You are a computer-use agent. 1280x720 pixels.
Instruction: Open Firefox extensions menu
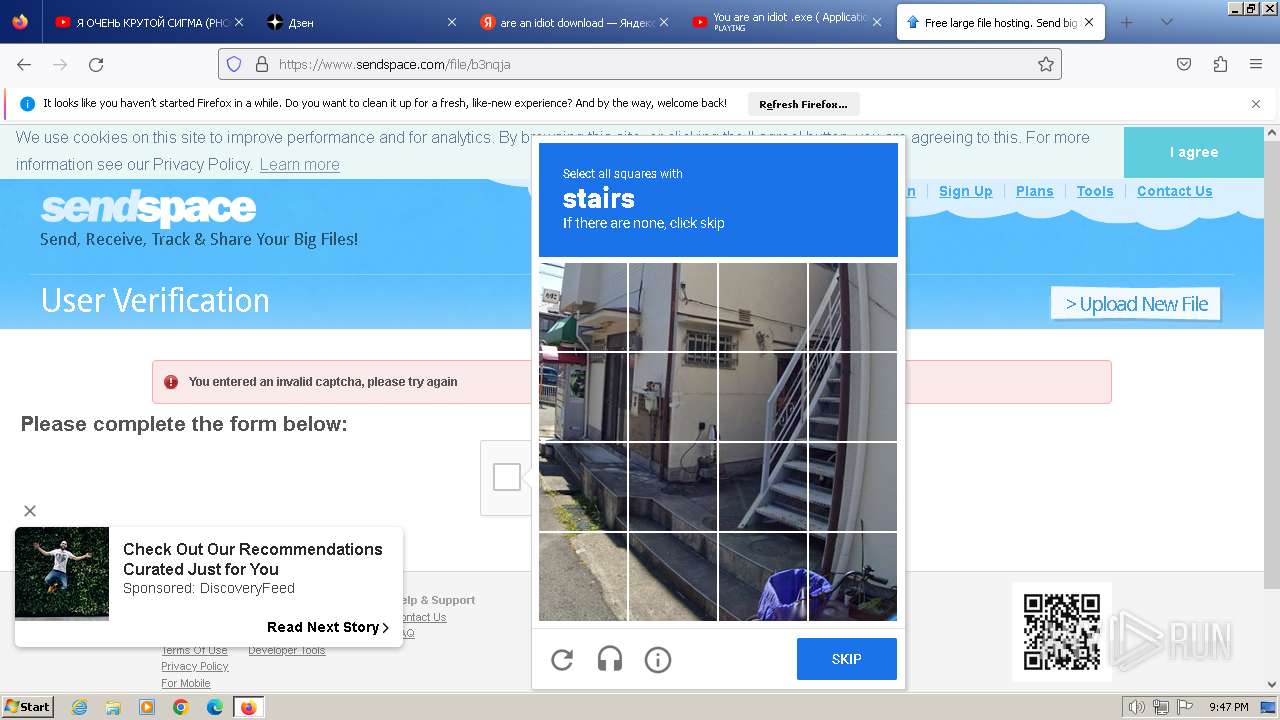click(1220, 64)
